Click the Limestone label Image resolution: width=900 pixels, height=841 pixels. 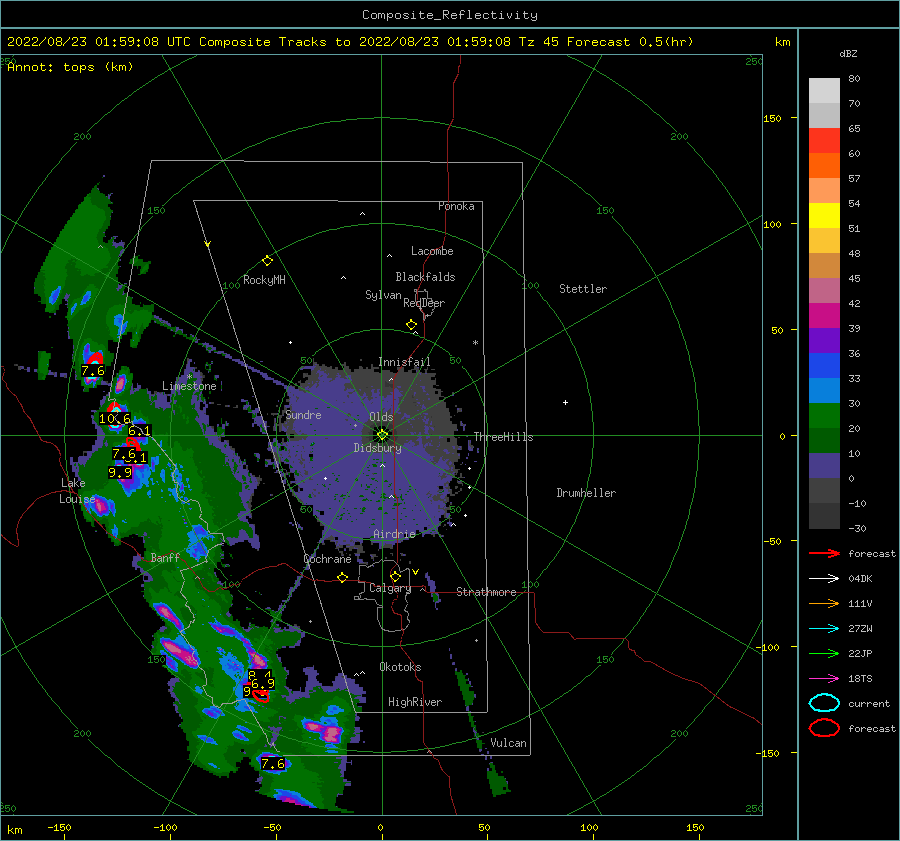(x=189, y=386)
